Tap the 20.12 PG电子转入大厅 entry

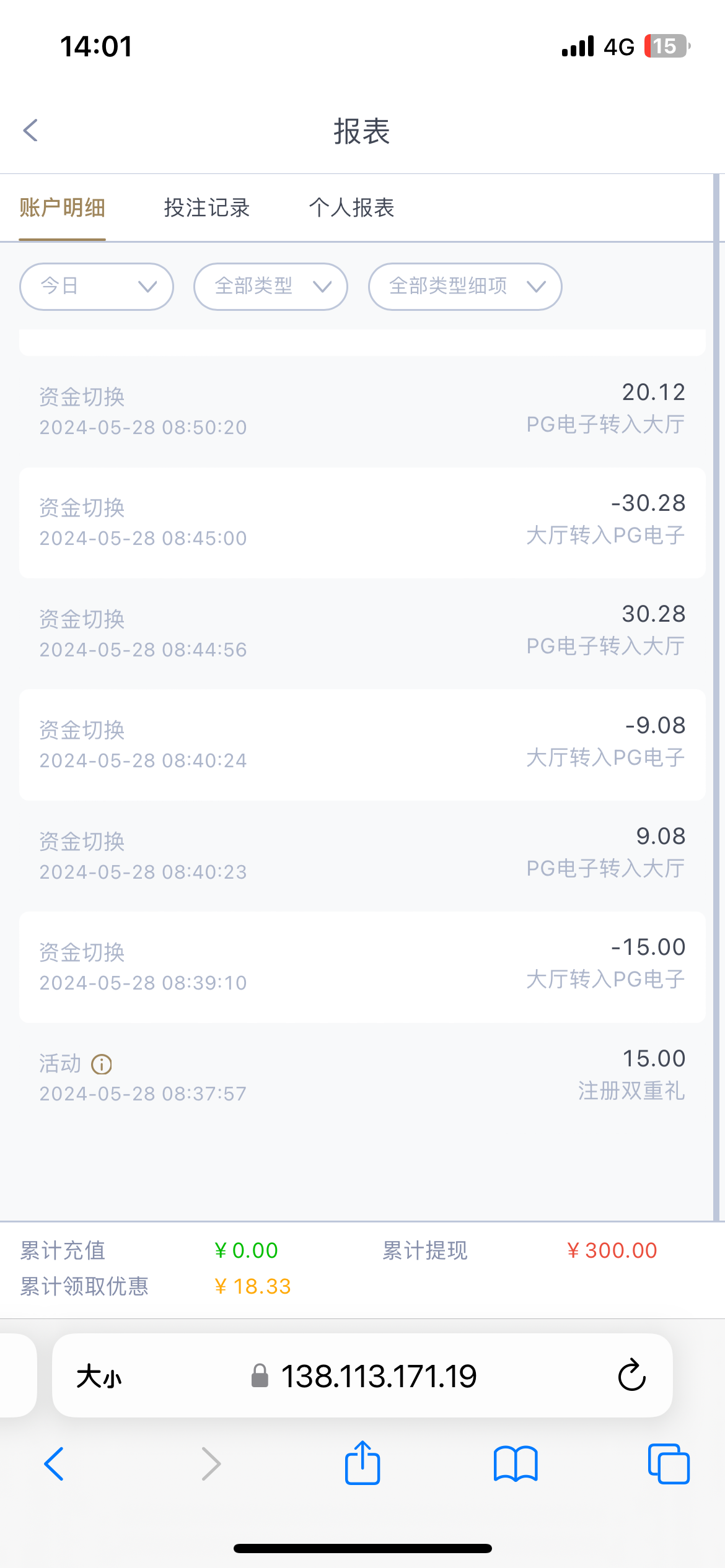point(362,411)
